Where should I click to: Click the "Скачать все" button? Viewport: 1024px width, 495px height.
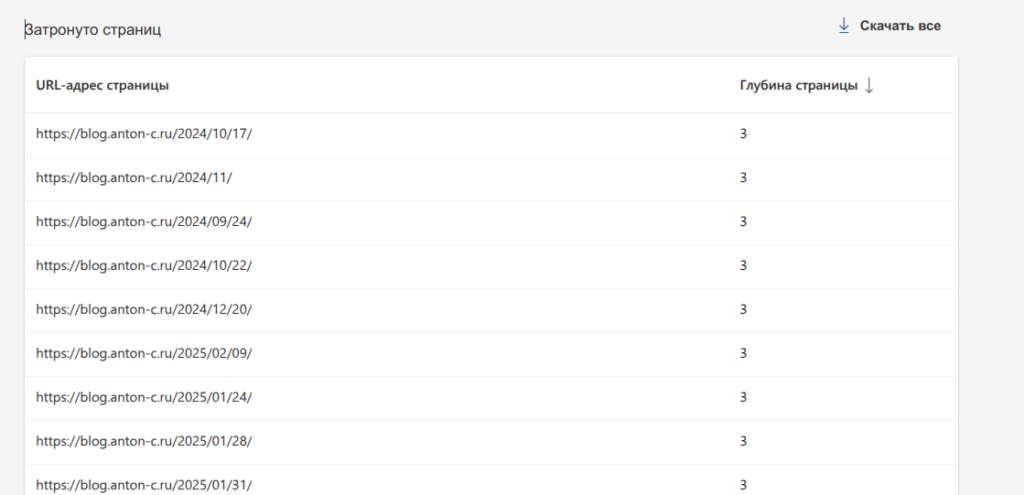coord(900,26)
